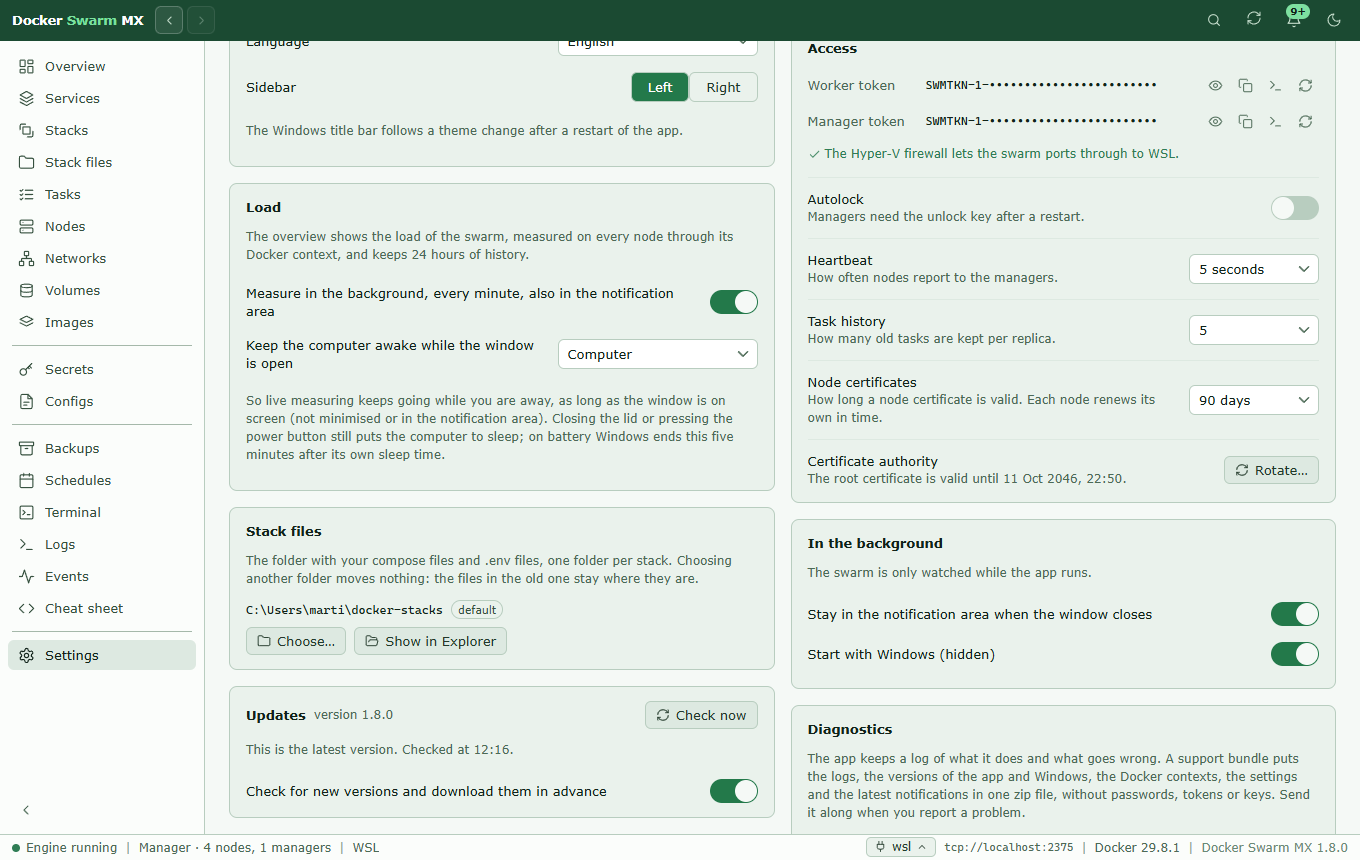Viewport: 1360px width, 860px height.
Task: Expand the Node certificates 90 days dropdown
Action: coord(1254,400)
